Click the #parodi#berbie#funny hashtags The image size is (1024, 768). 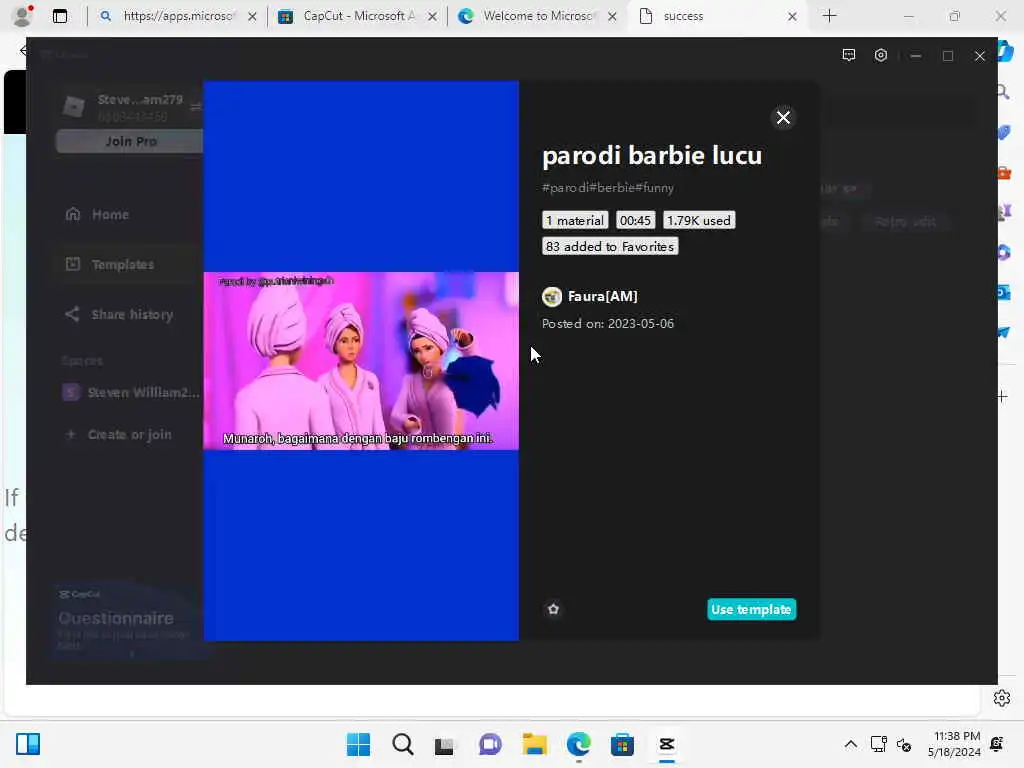pyautogui.click(x=607, y=188)
